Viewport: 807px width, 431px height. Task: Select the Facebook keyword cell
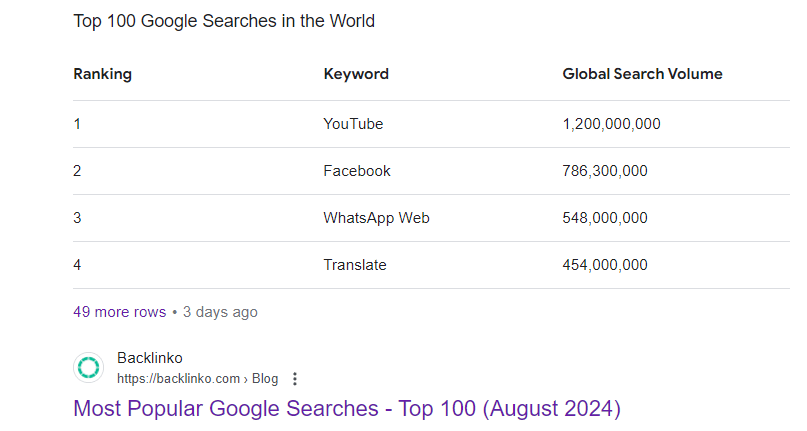[357, 171]
